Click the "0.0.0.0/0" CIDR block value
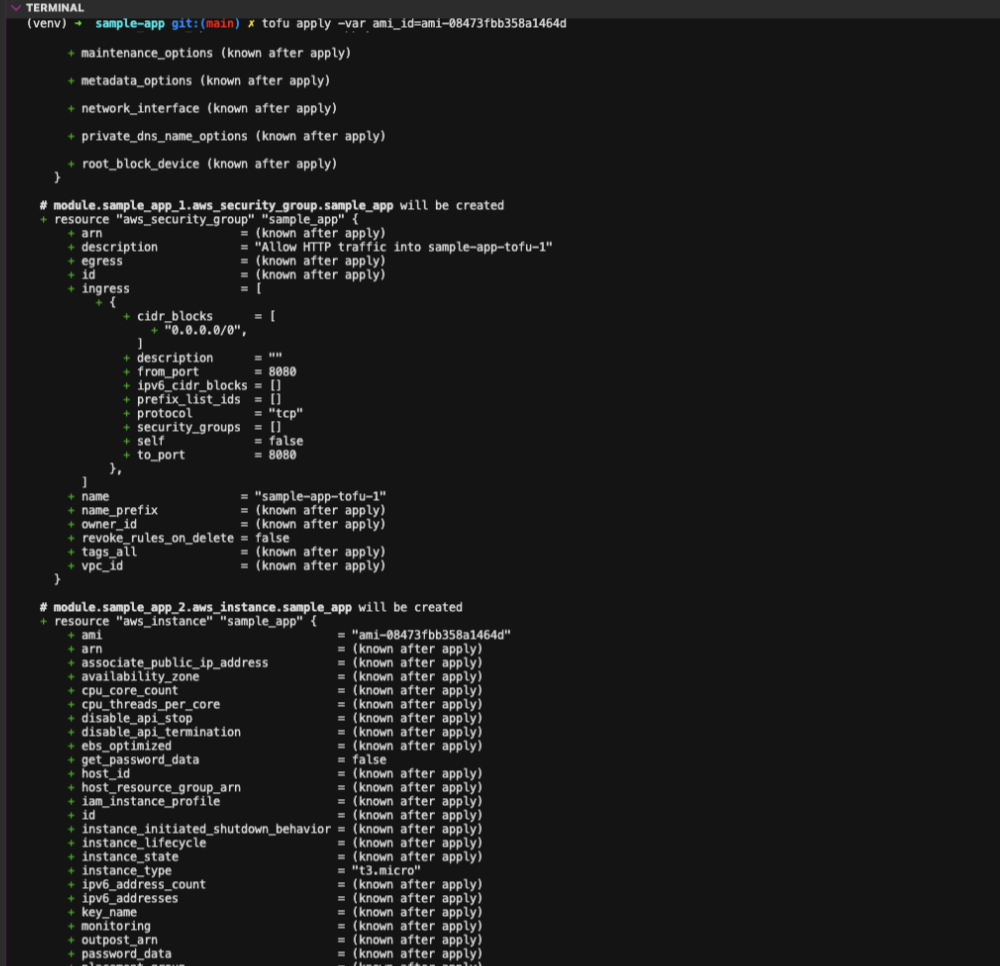1000x966 pixels. pos(205,330)
